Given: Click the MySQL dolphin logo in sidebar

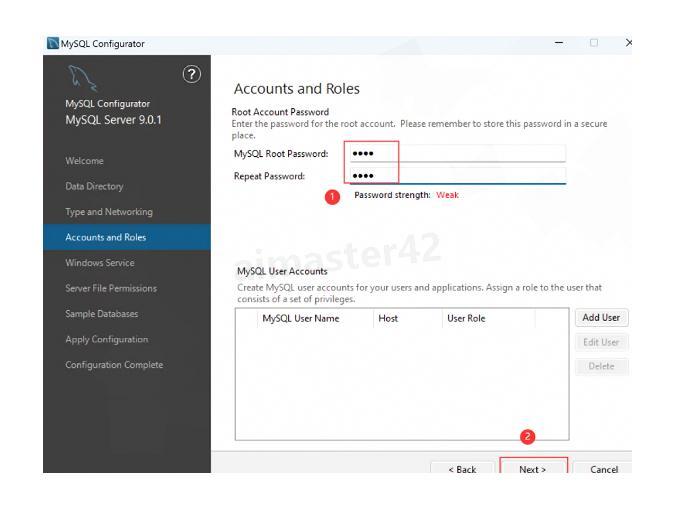Looking at the screenshot, I should click(81, 78).
